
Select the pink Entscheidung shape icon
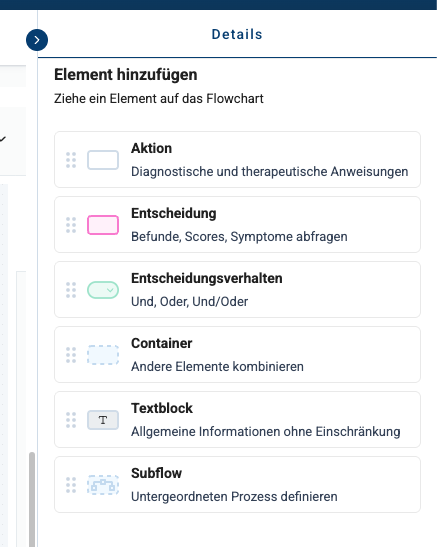(103, 225)
